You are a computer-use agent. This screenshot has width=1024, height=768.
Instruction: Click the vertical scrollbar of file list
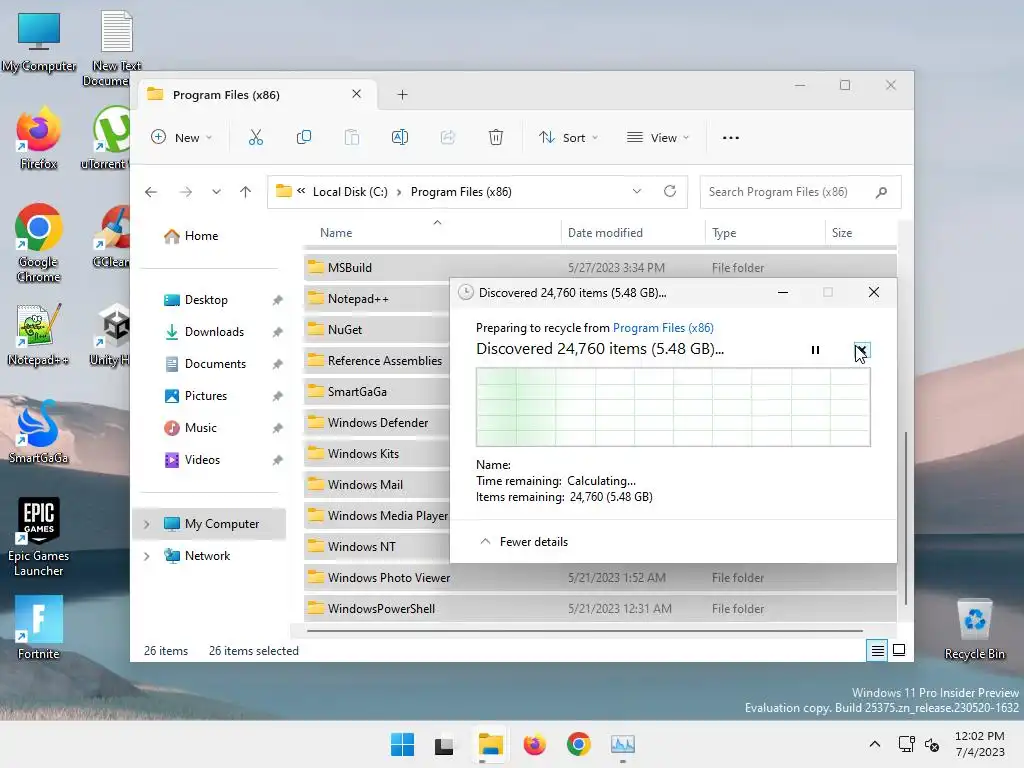click(905, 517)
